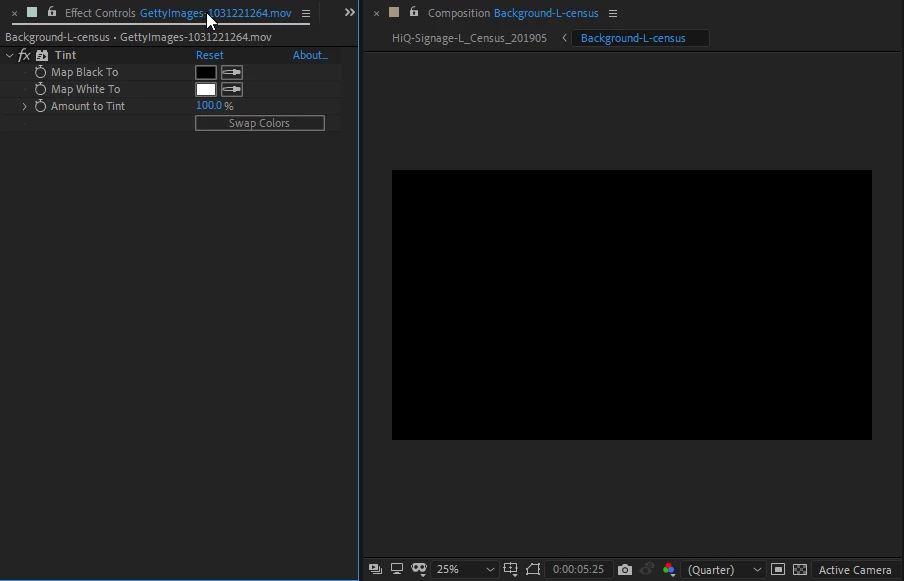Switch to HiQ-Signage-L_Census_201905 composition tab
Screen dimensions: 904x581
469,38
